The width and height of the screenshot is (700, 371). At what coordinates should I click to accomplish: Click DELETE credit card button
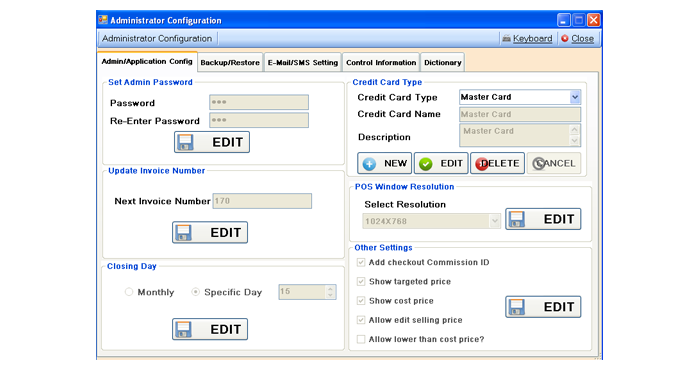(497, 163)
